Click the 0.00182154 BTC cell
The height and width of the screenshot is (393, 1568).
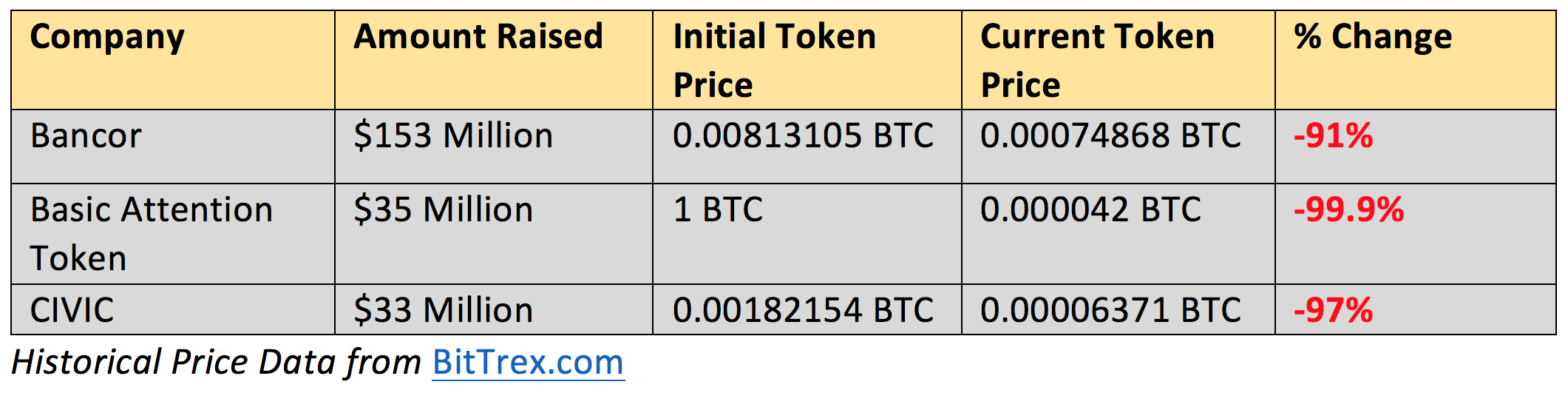pyautogui.click(x=807, y=309)
